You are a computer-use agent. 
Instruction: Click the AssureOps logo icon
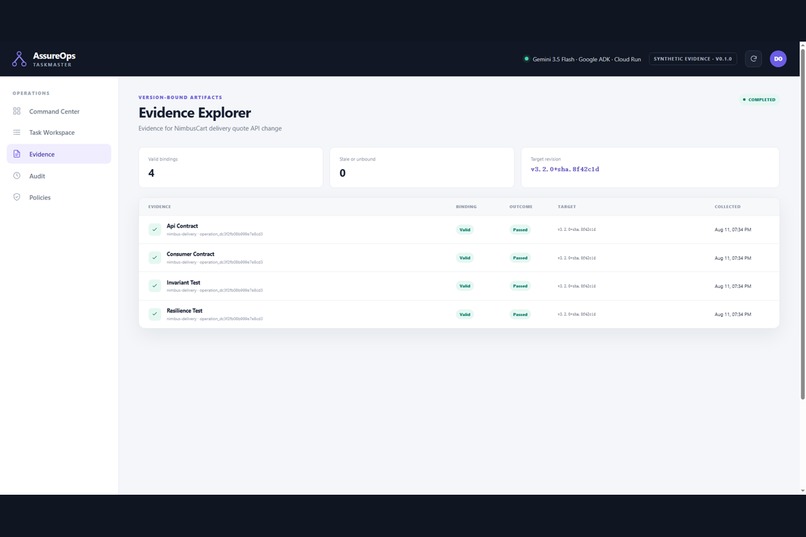(19, 59)
